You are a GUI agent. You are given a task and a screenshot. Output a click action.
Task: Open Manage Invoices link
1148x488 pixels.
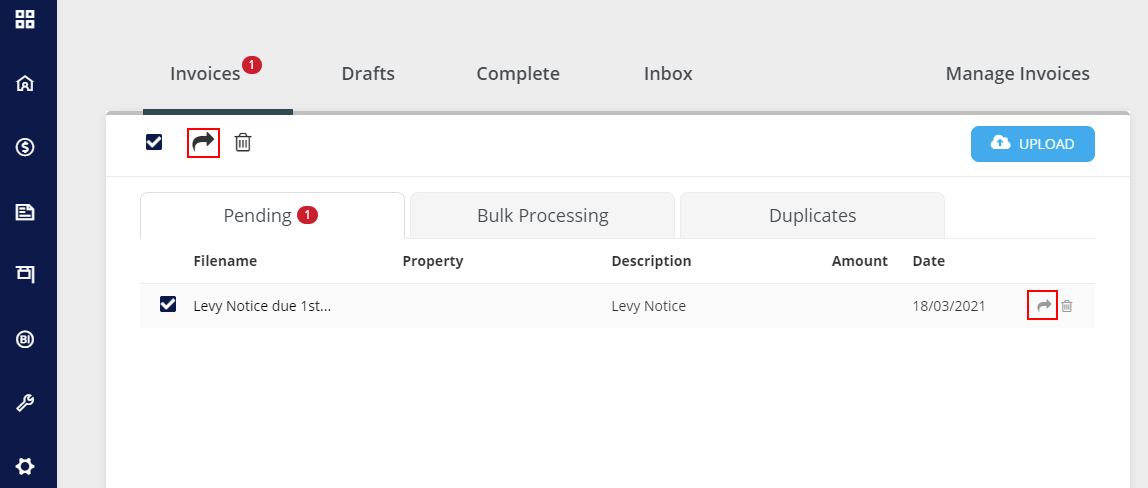(x=1017, y=74)
